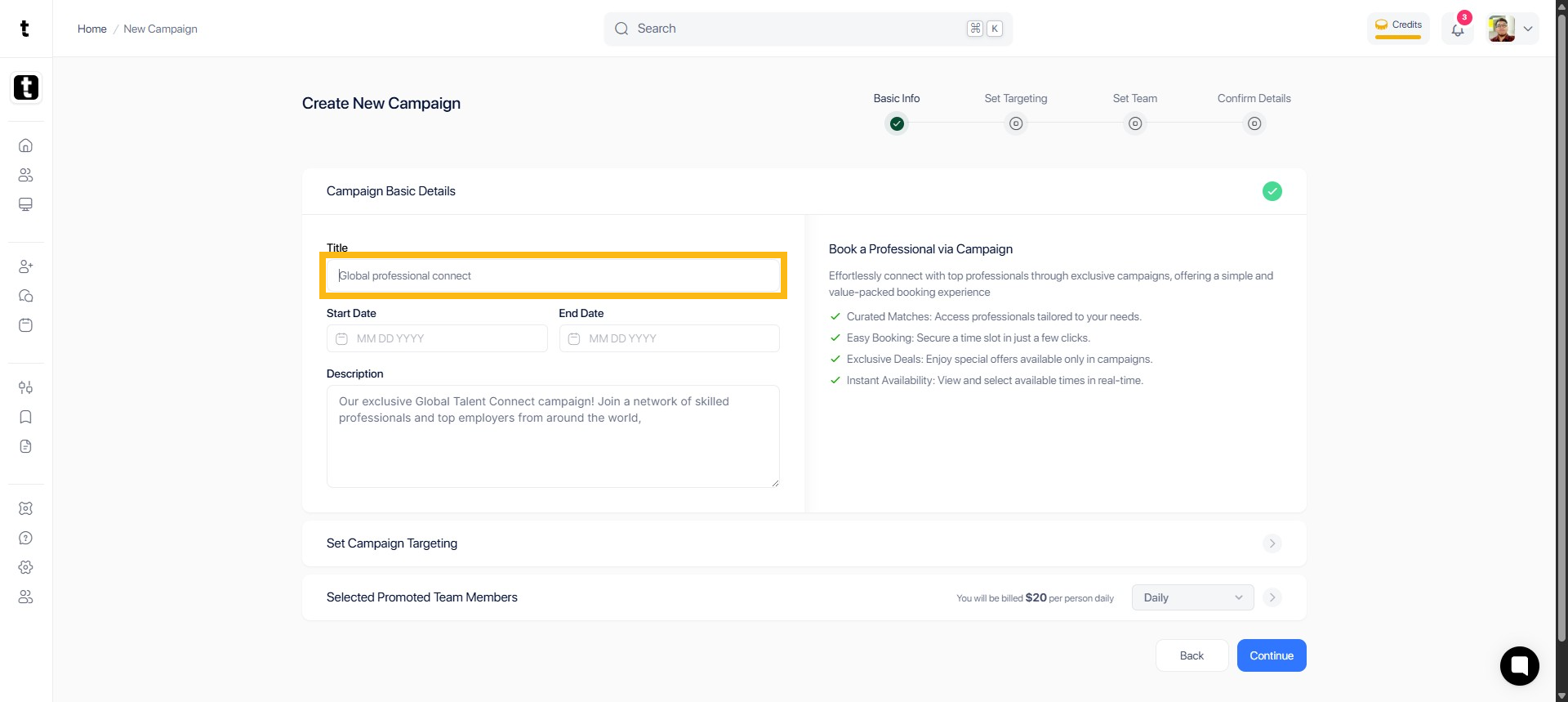Image resolution: width=1568 pixels, height=702 pixels.
Task: Click the sliders filter sidebar icon
Action: tap(25, 387)
